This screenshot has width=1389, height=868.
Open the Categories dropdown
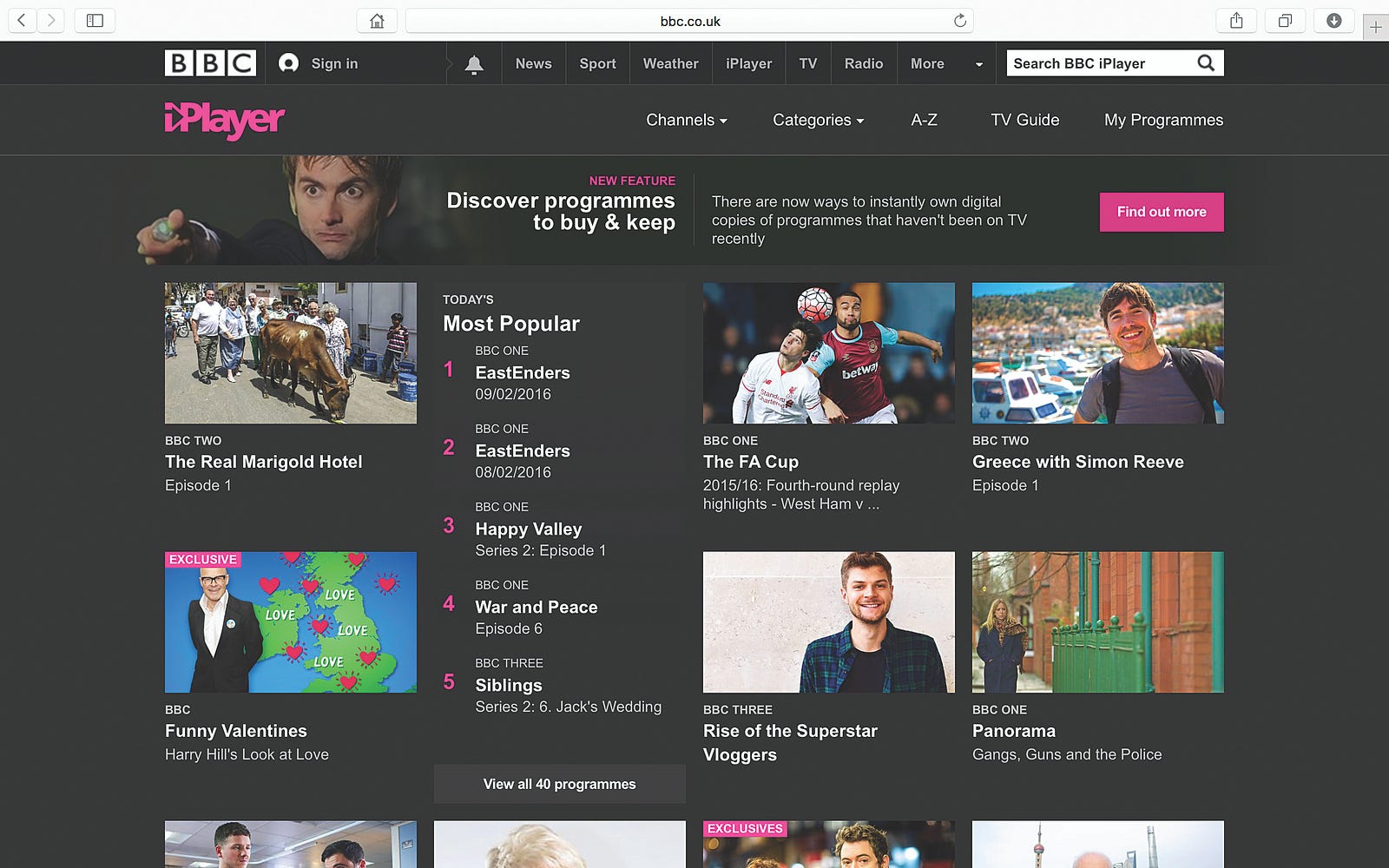click(818, 120)
